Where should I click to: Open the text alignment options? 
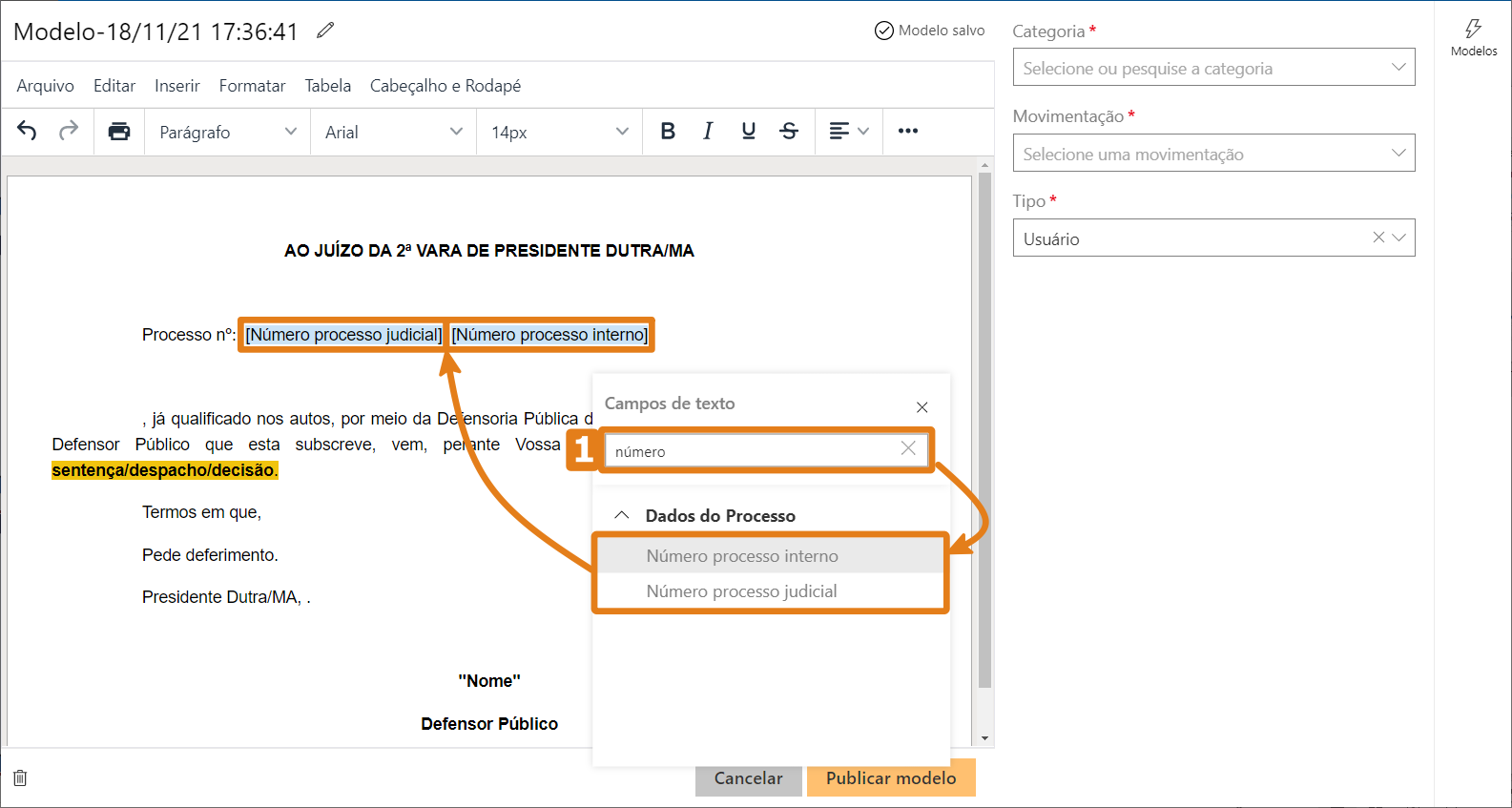point(849,131)
